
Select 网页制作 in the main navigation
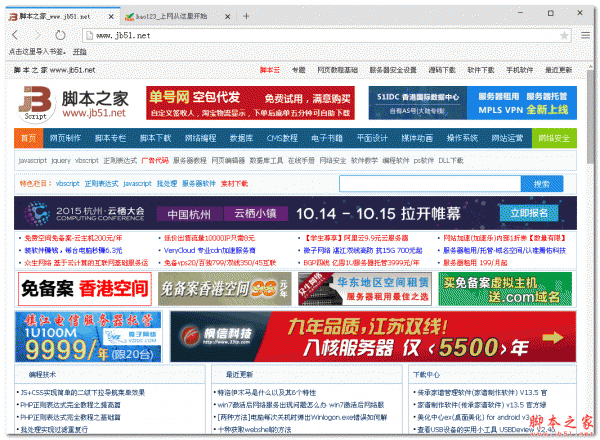coord(65,138)
